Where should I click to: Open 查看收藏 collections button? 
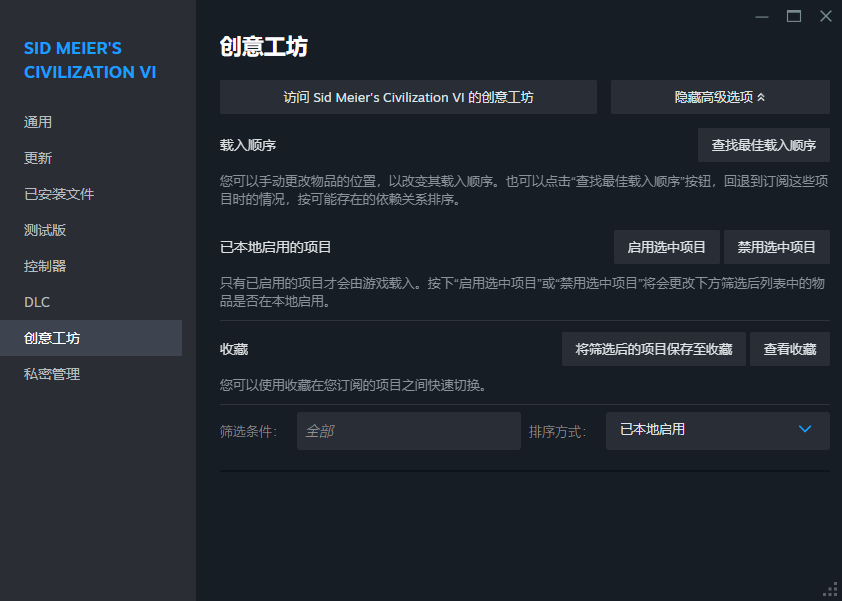point(790,349)
